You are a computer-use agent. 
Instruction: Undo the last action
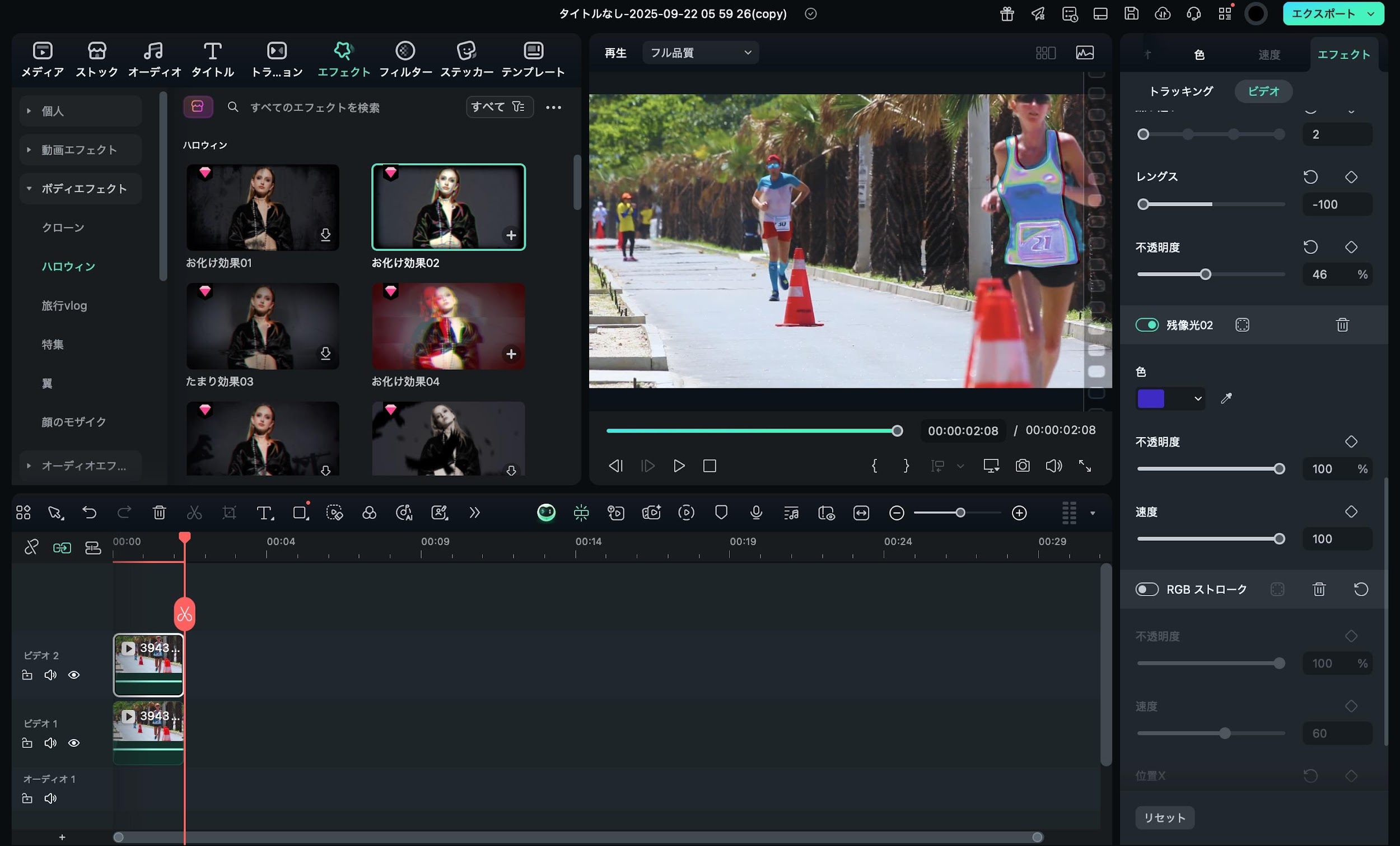(x=89, y=513)
